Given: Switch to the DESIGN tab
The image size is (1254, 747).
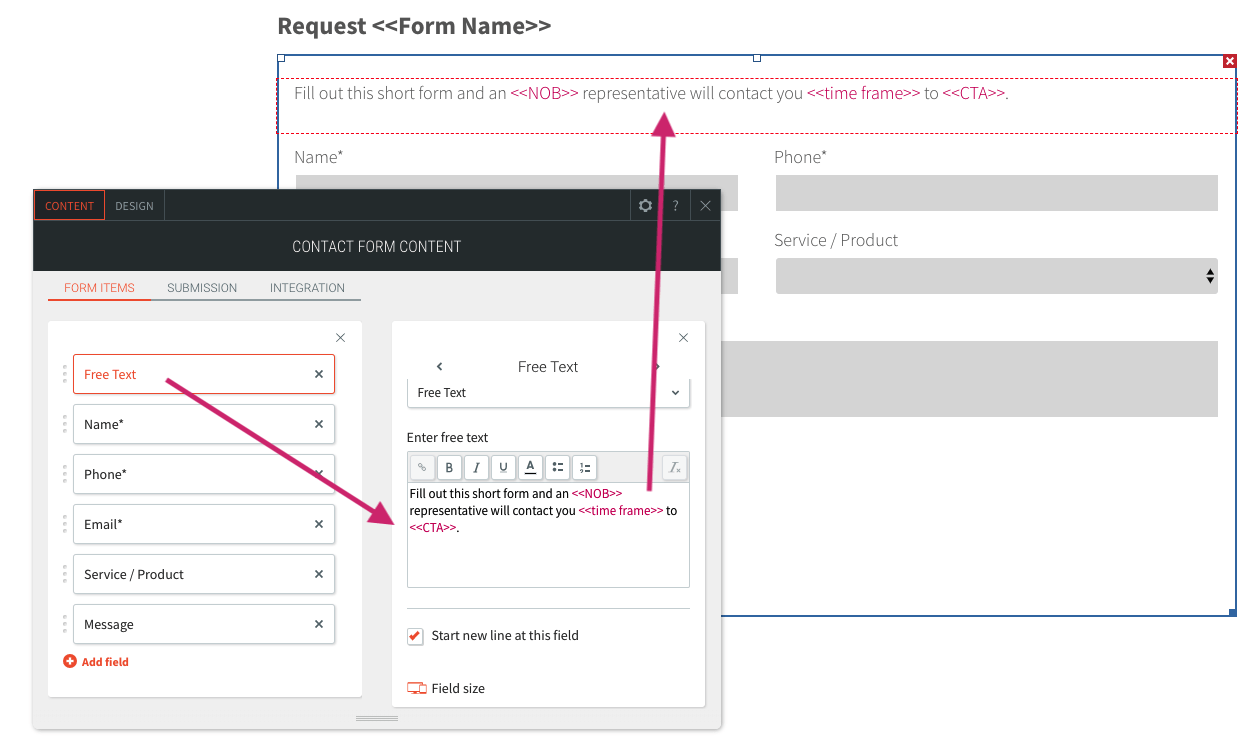Looking at the screenshot, I should pyautogui.click(x=134, y=205).
